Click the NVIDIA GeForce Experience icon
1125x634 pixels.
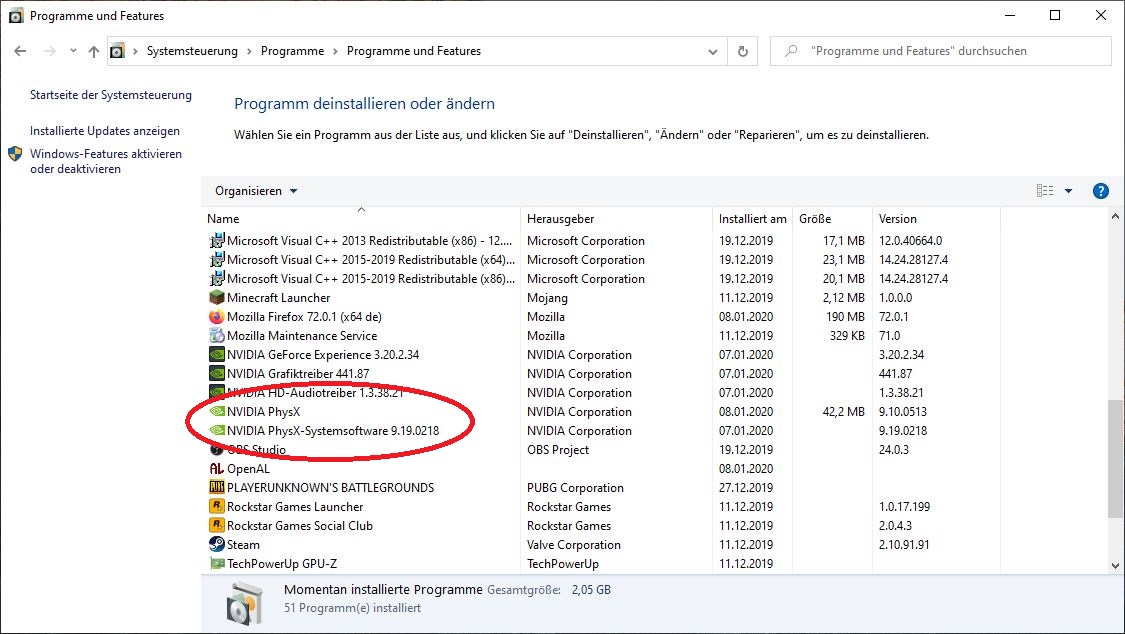(x=217, y=354)
